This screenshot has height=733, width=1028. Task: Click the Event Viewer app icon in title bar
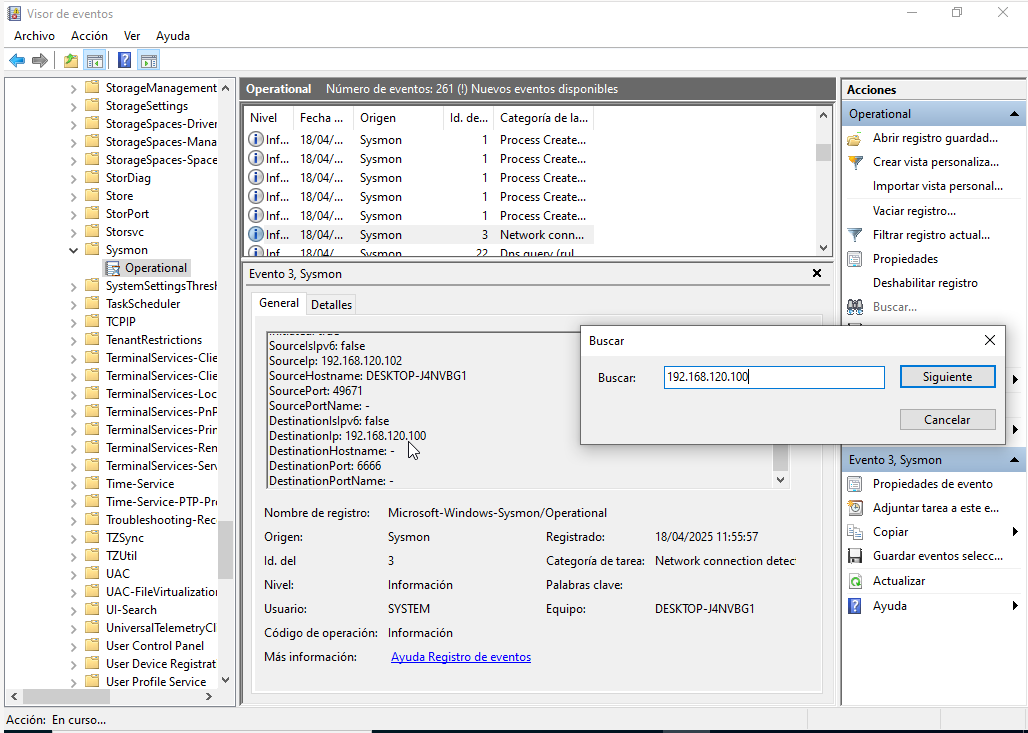(x=13, y=12)
